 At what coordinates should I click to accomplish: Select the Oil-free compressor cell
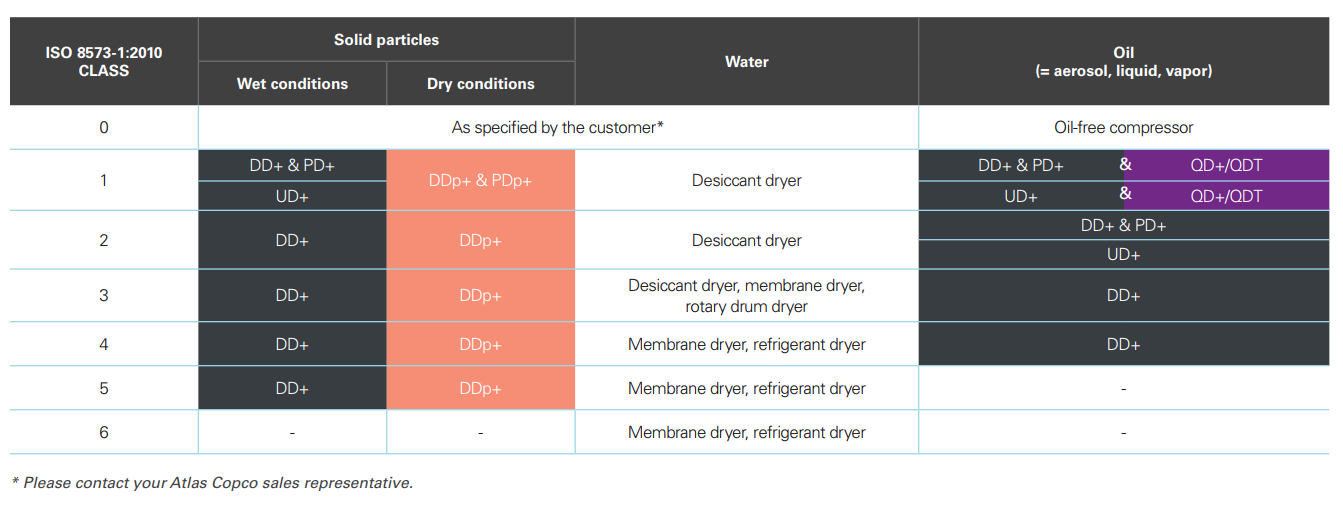(1123, 128)
